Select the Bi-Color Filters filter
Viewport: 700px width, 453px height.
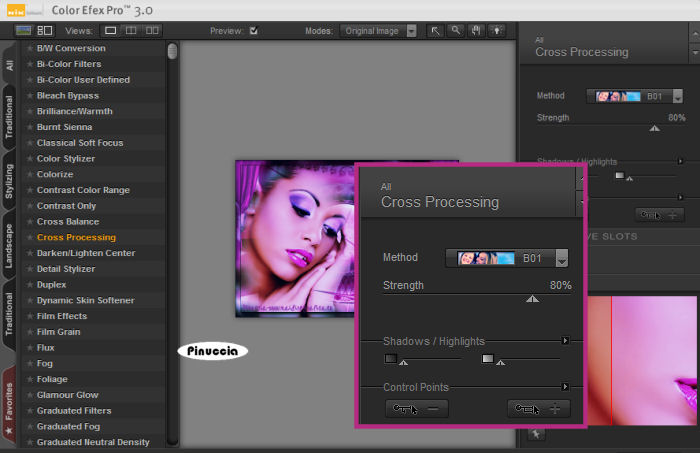[x=69, y=64]
